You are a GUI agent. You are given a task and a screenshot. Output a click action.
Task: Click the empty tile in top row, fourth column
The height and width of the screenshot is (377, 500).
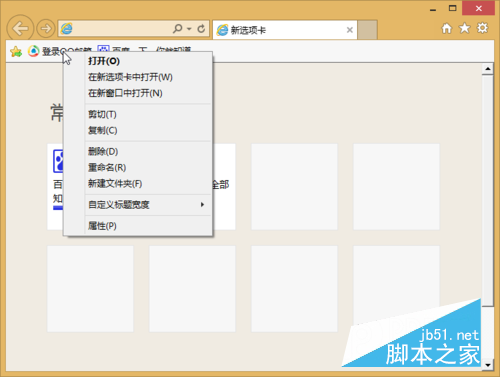click(x=396, y=187)
